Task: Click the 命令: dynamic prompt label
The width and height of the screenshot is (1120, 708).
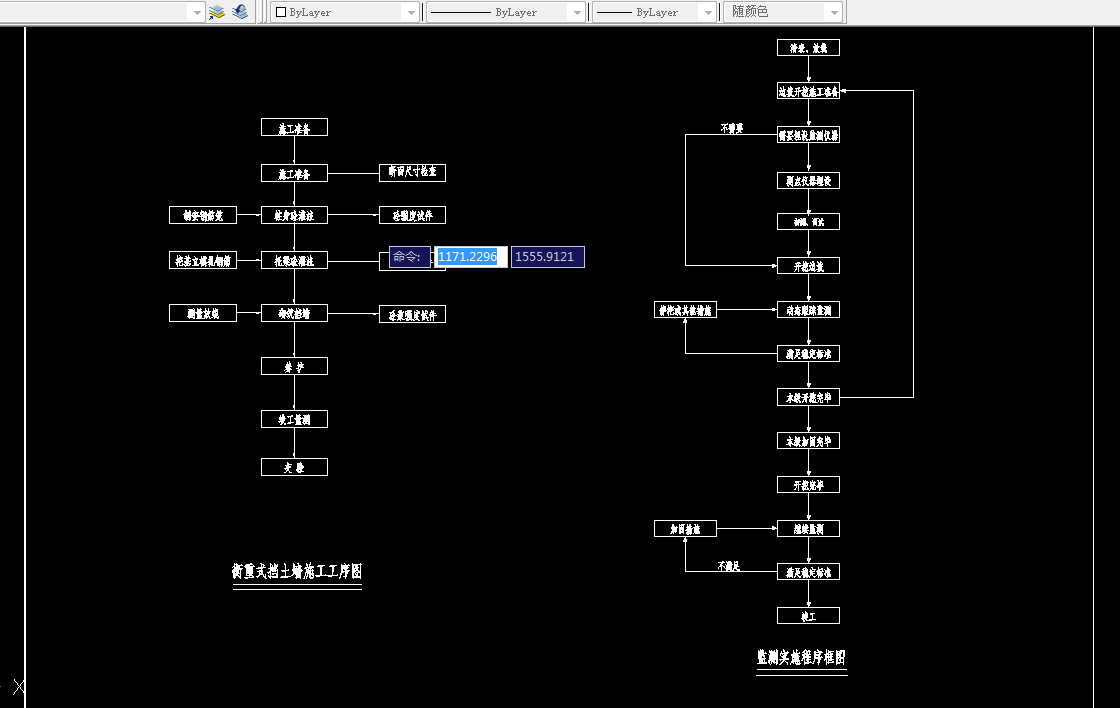Action: tap(409, 257)
